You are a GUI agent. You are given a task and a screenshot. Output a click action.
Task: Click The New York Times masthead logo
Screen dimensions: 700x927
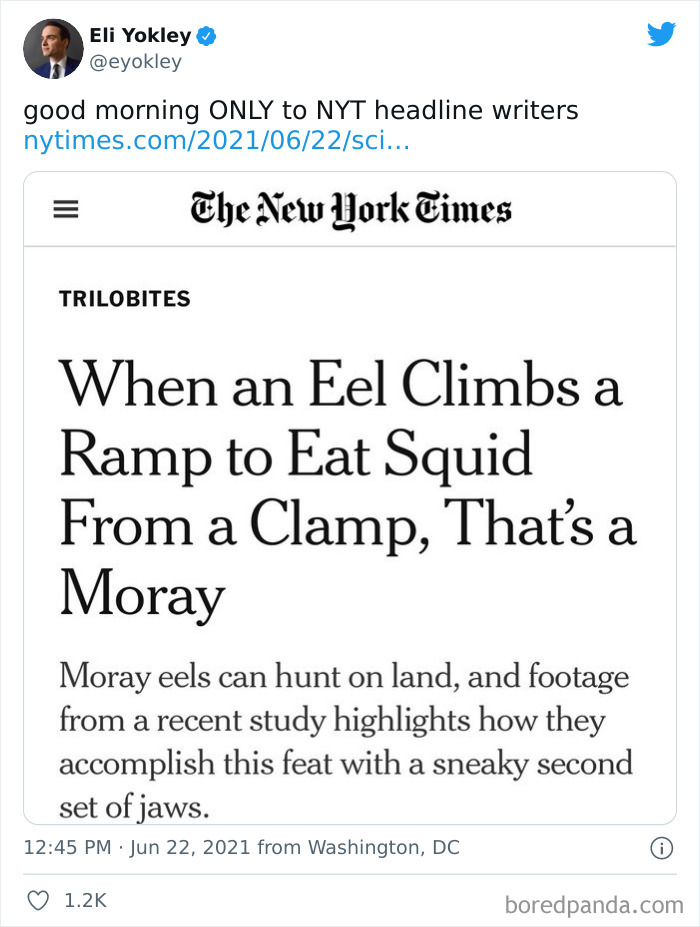pyautogui.click(x=349, y=209)
